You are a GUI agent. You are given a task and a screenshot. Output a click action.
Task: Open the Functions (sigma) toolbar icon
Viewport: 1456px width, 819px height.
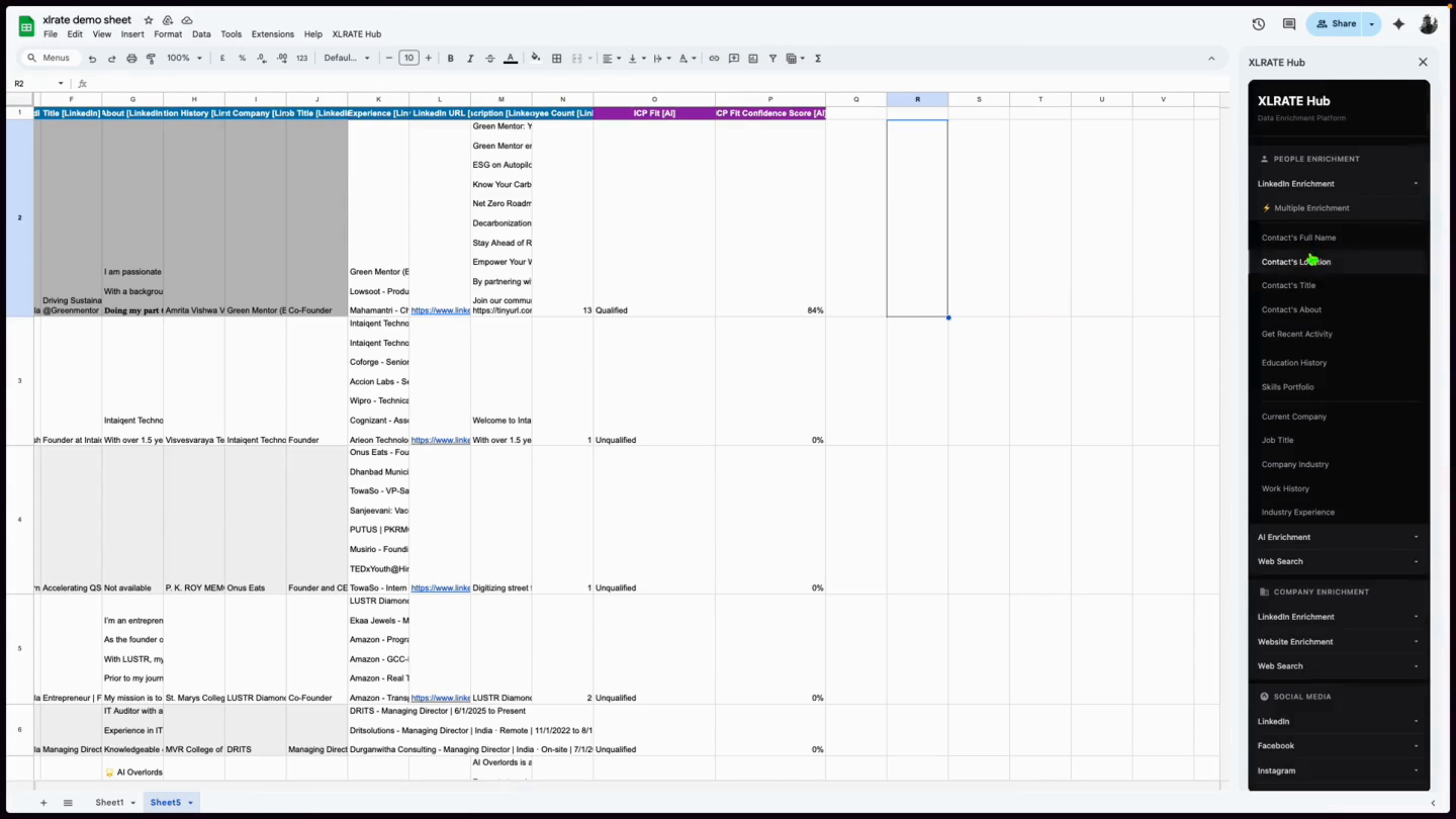(x=818, y=58)
